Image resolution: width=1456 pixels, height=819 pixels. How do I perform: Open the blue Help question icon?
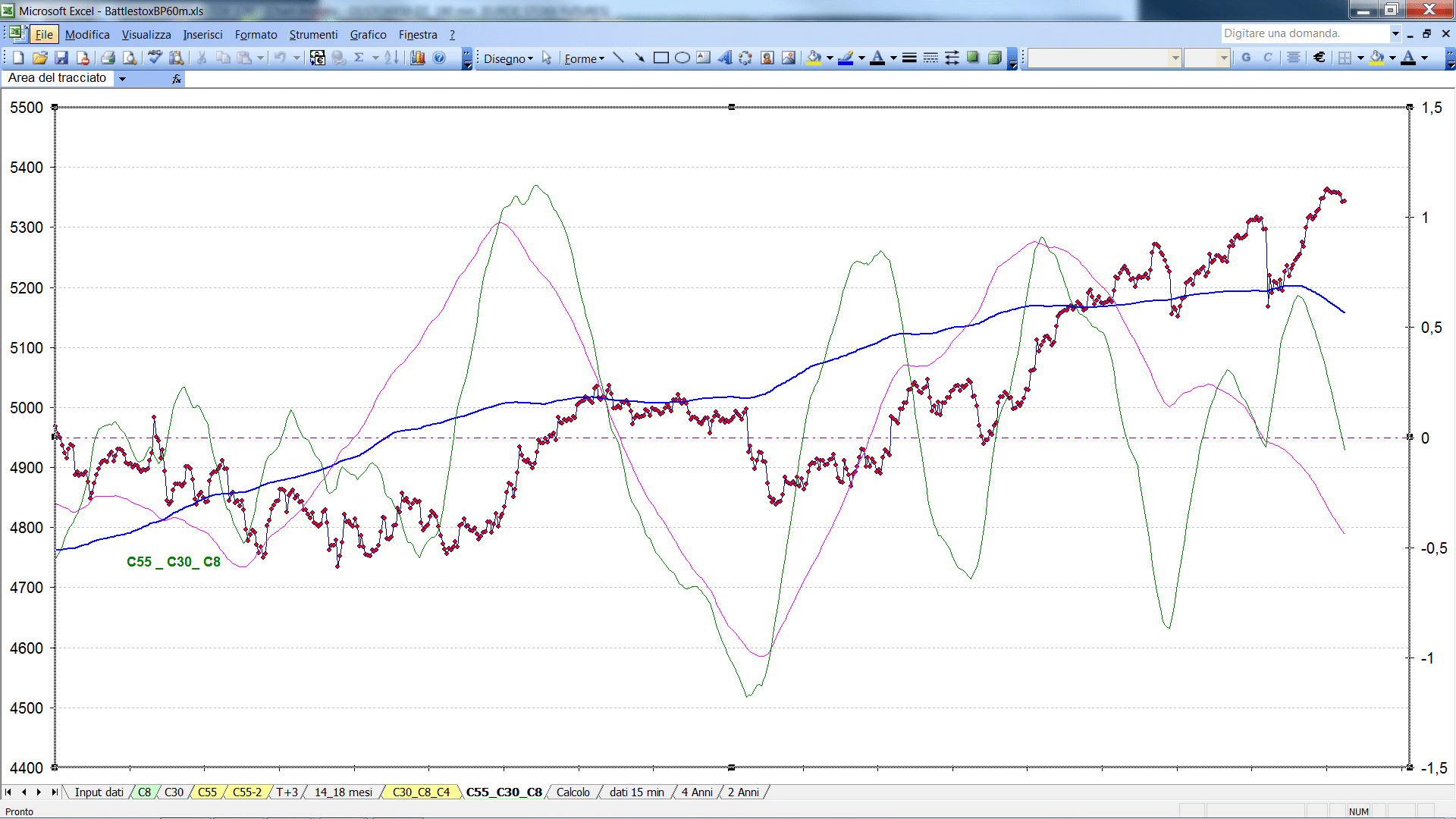(x=439, y=58)
